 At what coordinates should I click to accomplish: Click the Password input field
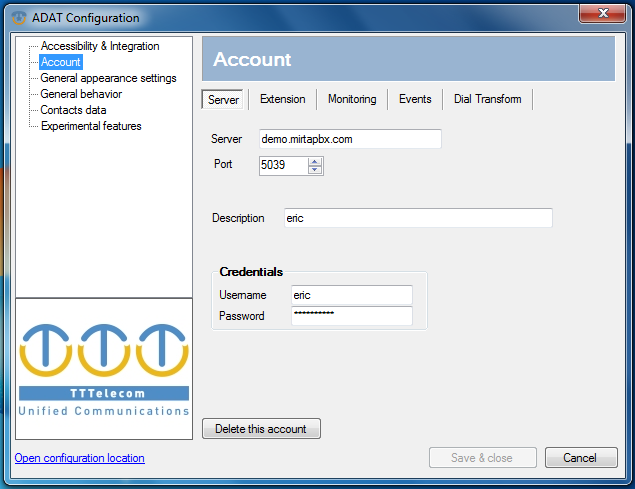351,316
